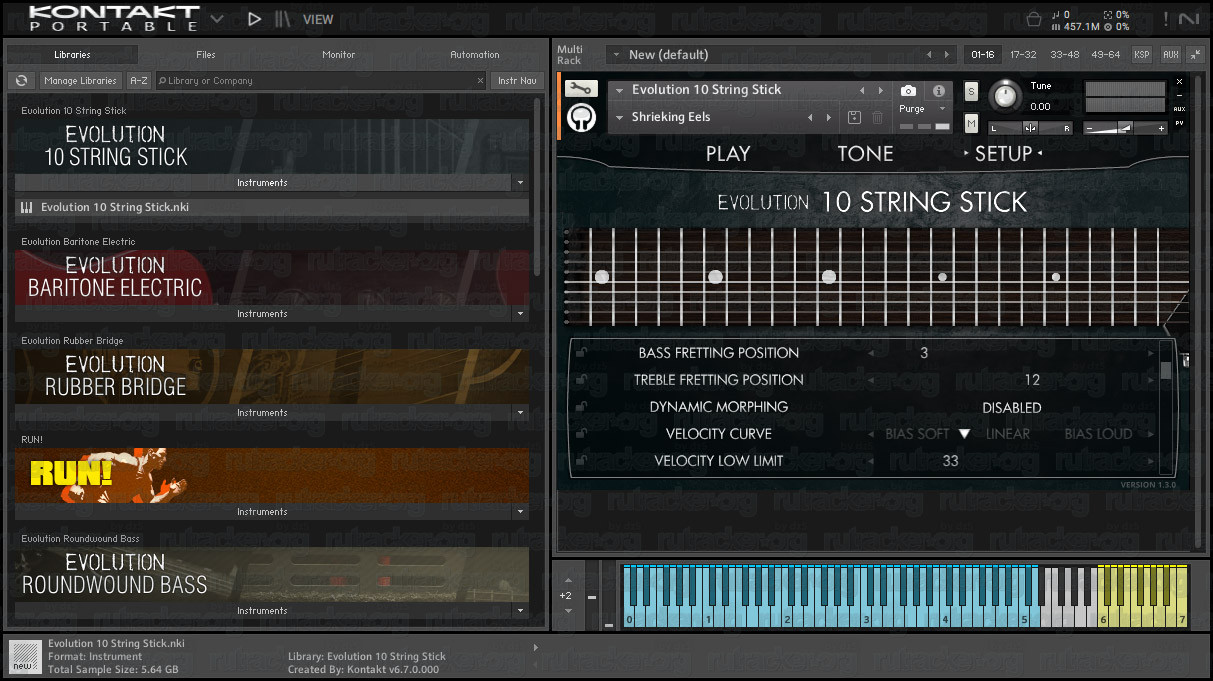
Task: Open the TONE page tab
Action: click(865, 154)
